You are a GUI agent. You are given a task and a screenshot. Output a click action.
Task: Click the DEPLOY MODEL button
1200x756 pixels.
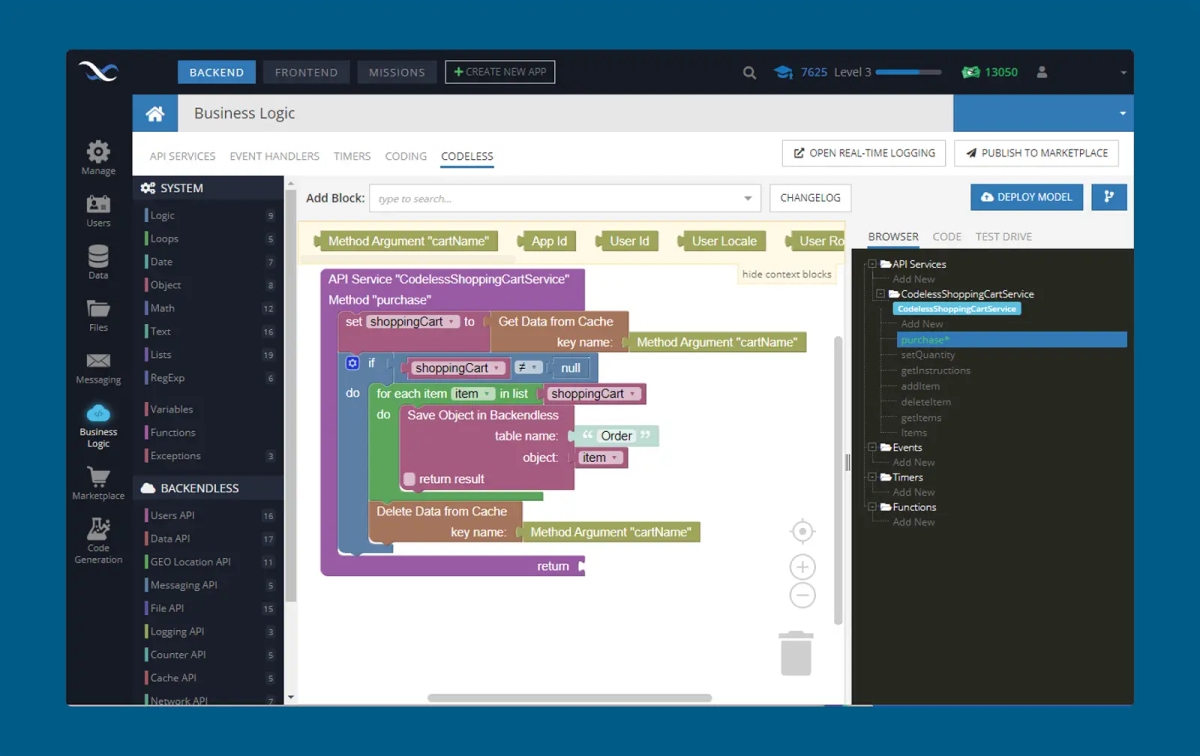pos(1027,197)
